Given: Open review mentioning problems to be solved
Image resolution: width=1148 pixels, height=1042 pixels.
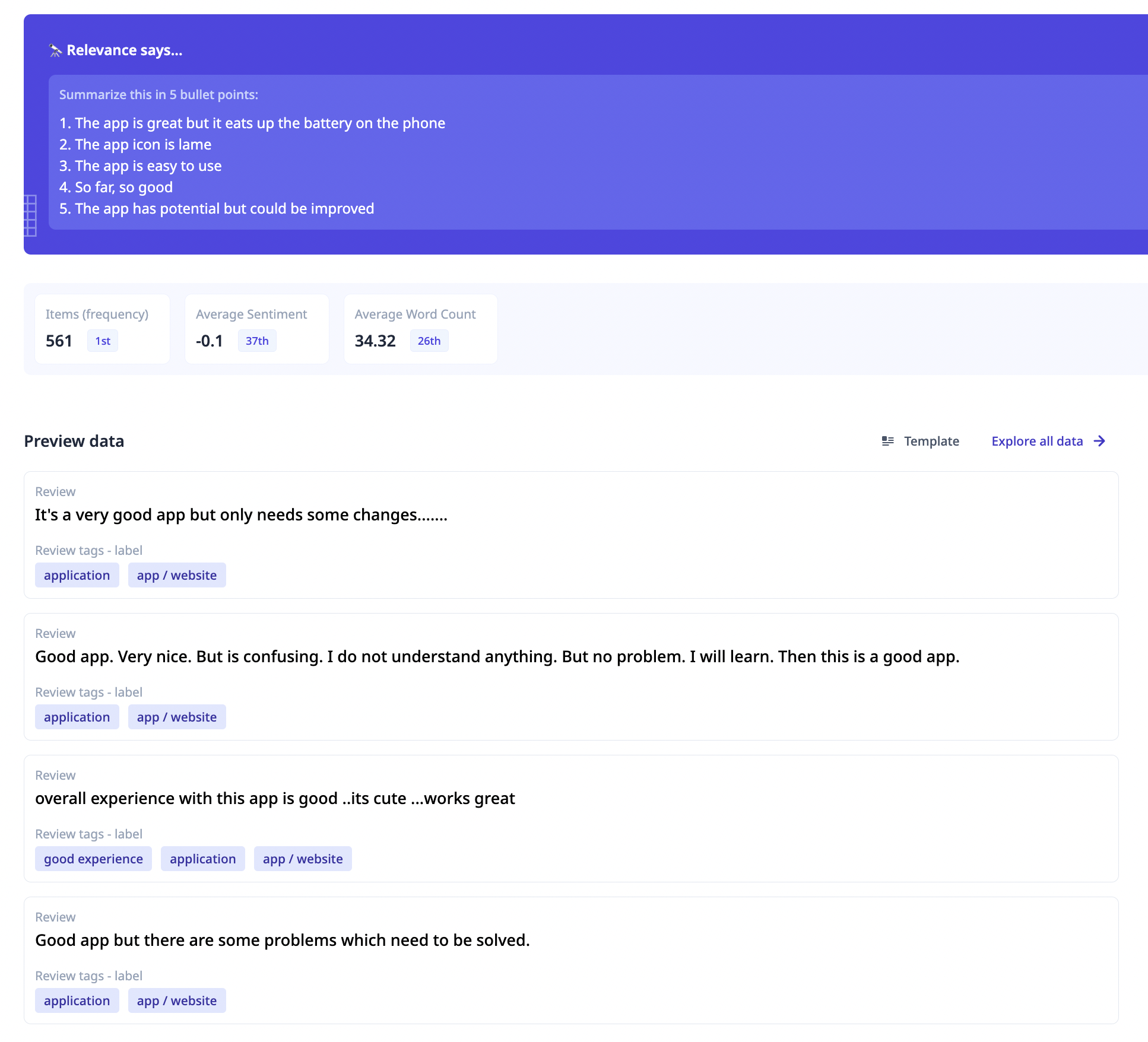Looking at the screenshot, I should point(282,940).
